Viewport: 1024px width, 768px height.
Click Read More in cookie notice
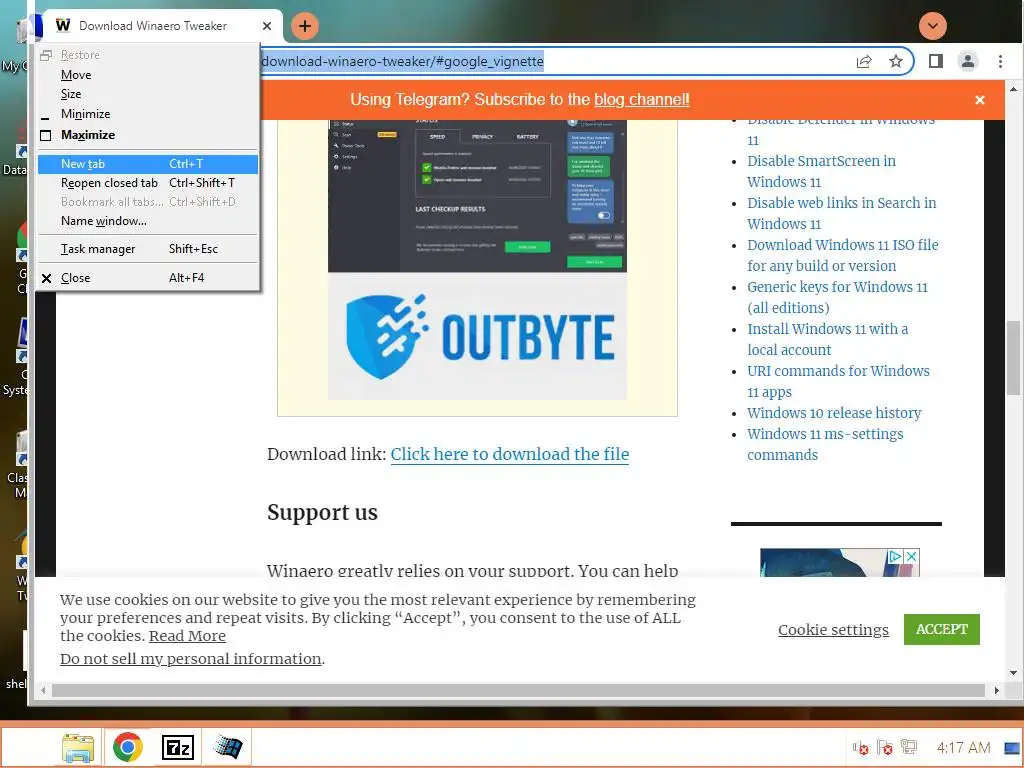(x=187, y=636)
